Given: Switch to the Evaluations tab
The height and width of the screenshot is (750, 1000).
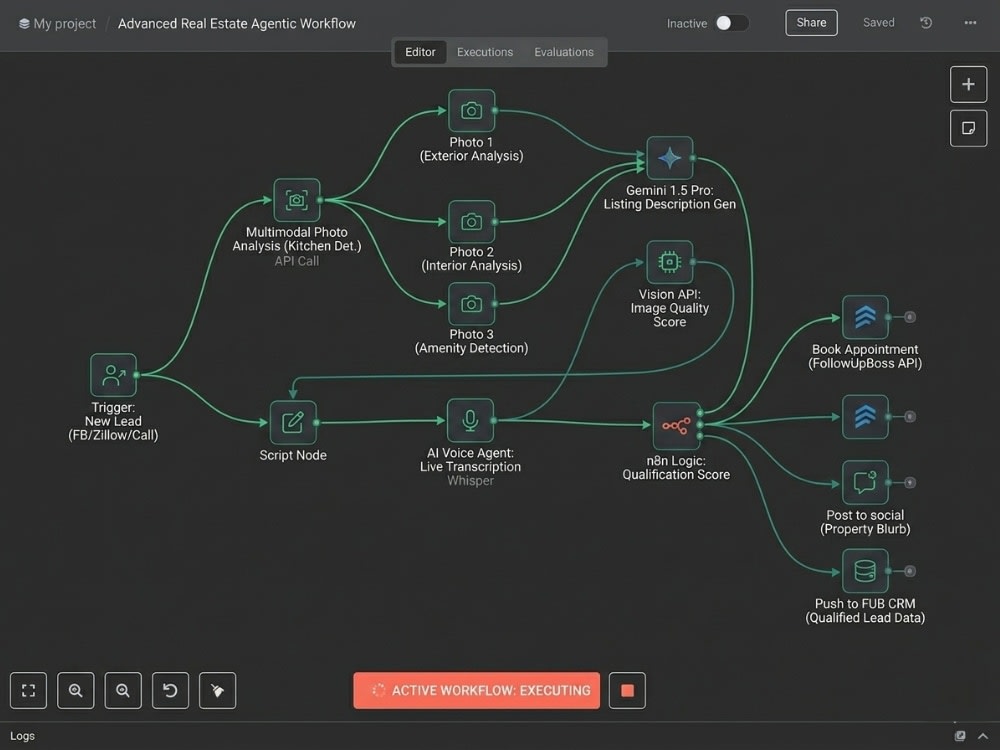Looking at the screenshot, I should (564, 52).
